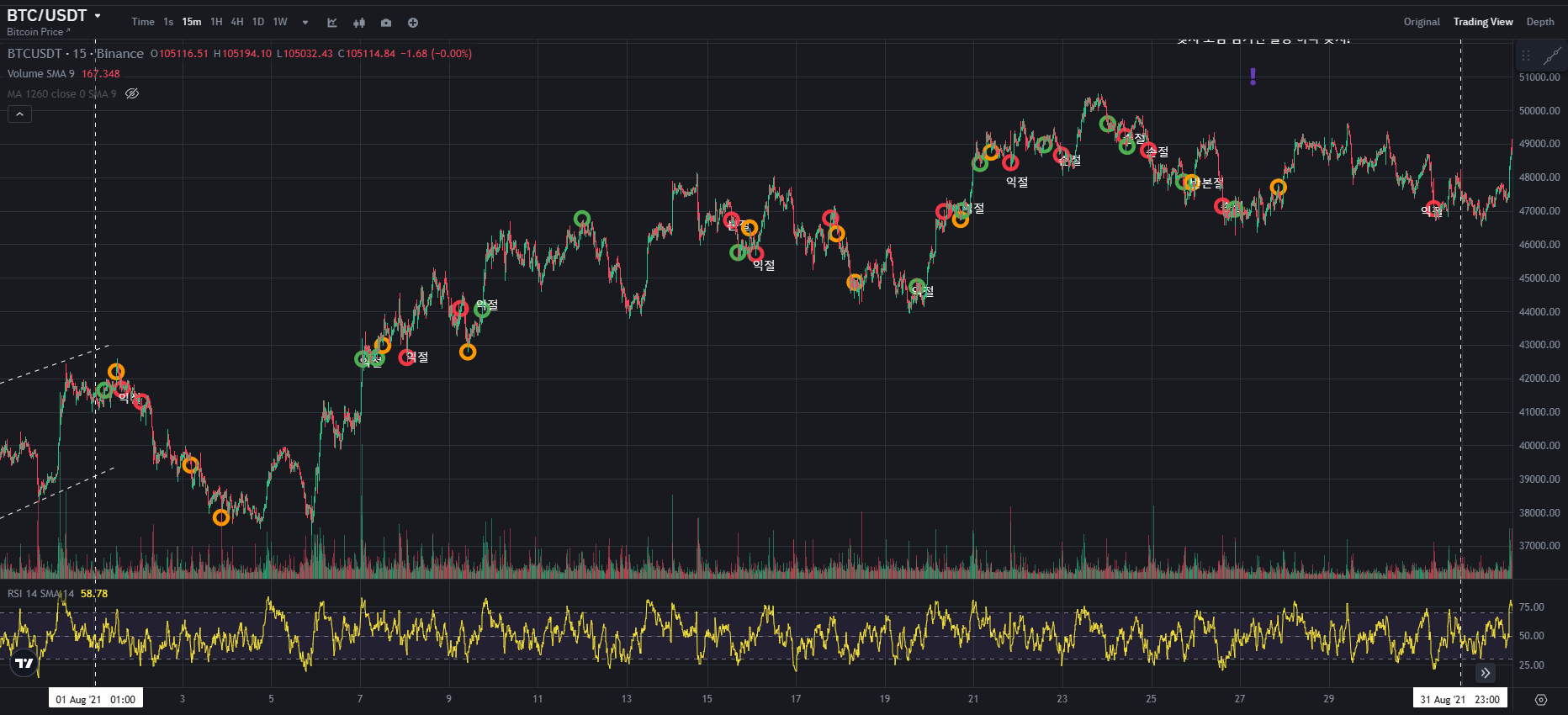The width and height of the screenshot is (1568, 715).
Task: Select the trend line drawing tool
Action: click(x=1552, y=56)
